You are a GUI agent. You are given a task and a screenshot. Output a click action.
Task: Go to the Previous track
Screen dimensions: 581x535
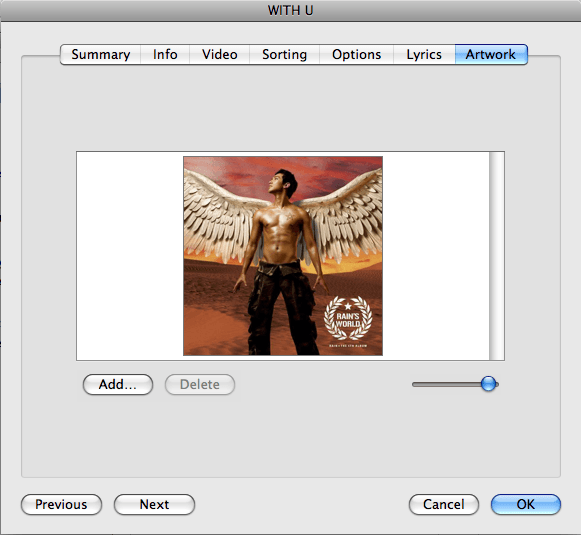coord(61,504)
